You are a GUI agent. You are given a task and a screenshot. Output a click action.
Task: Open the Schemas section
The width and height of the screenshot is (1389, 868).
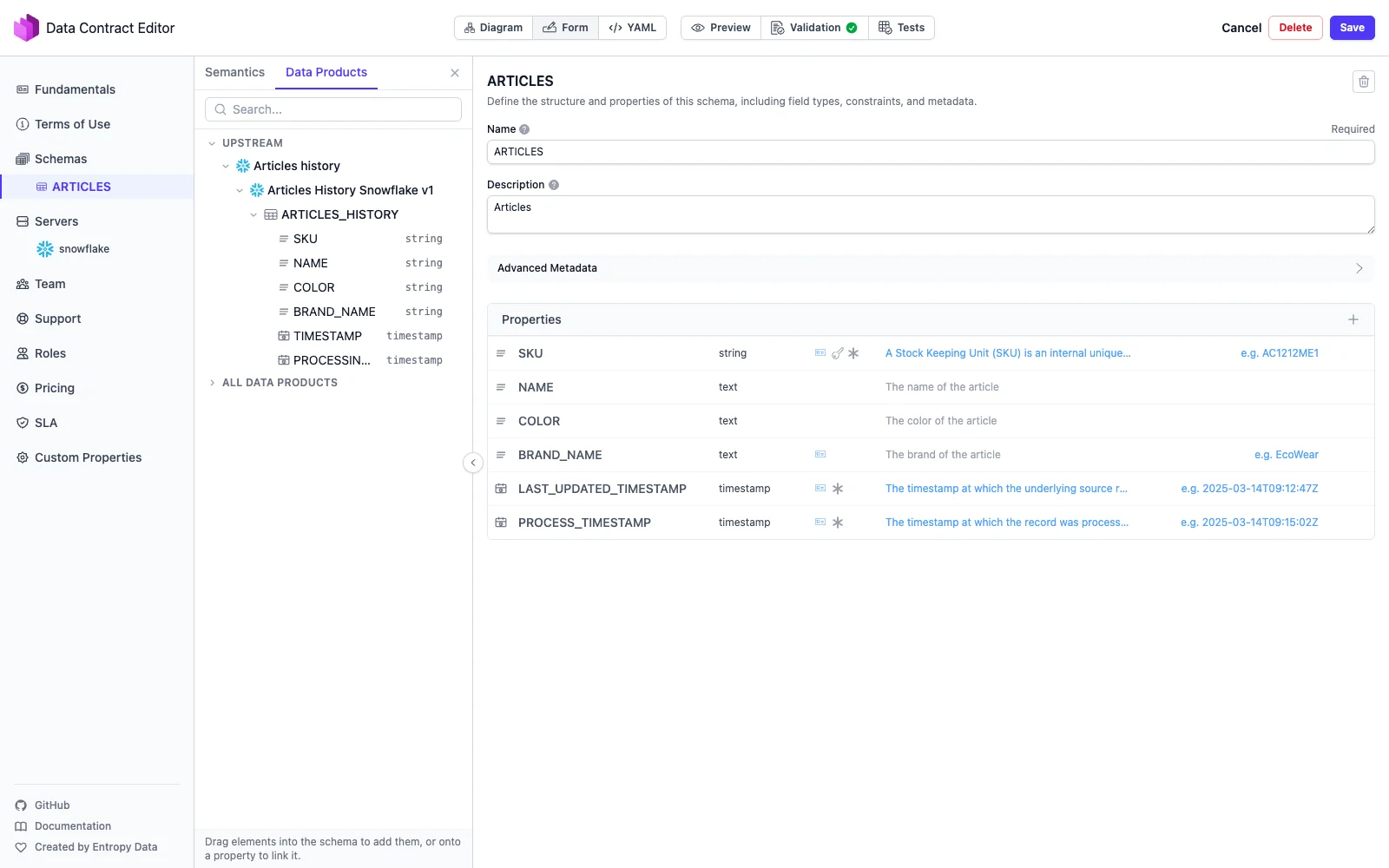point(61,159)
